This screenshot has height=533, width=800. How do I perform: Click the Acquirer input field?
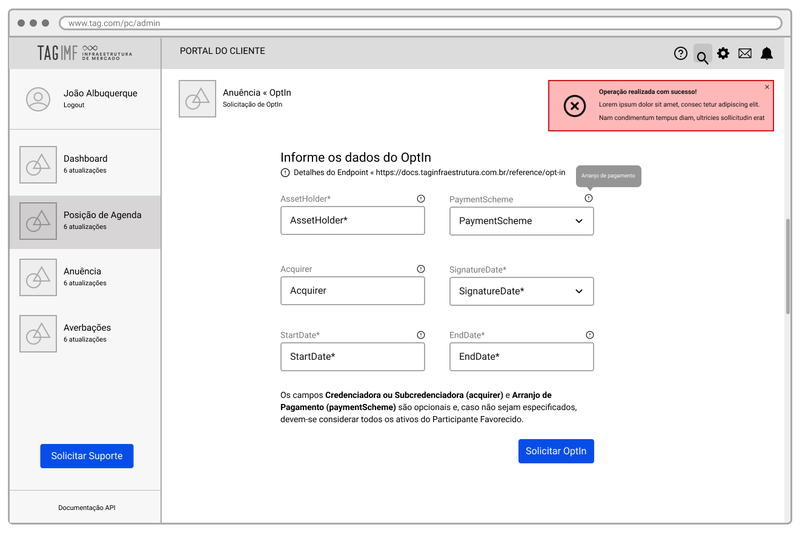tap(353, 291)
